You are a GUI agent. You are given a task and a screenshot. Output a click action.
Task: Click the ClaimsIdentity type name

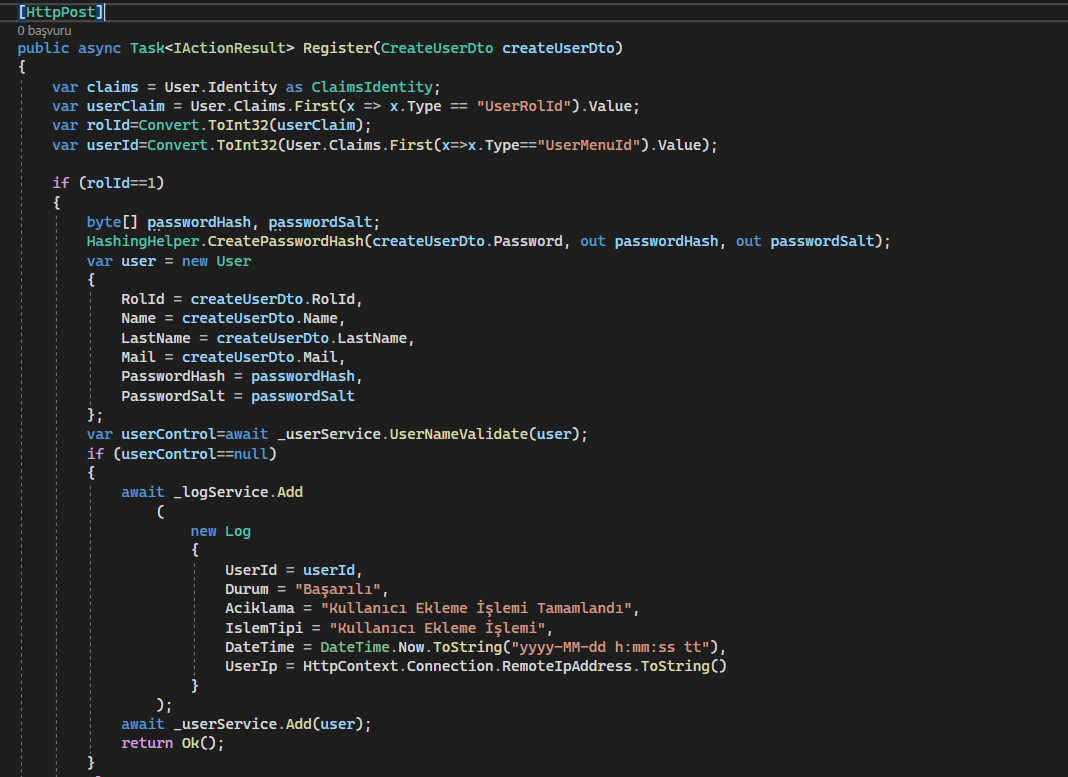pyautogui.click(x=372, y=87)
